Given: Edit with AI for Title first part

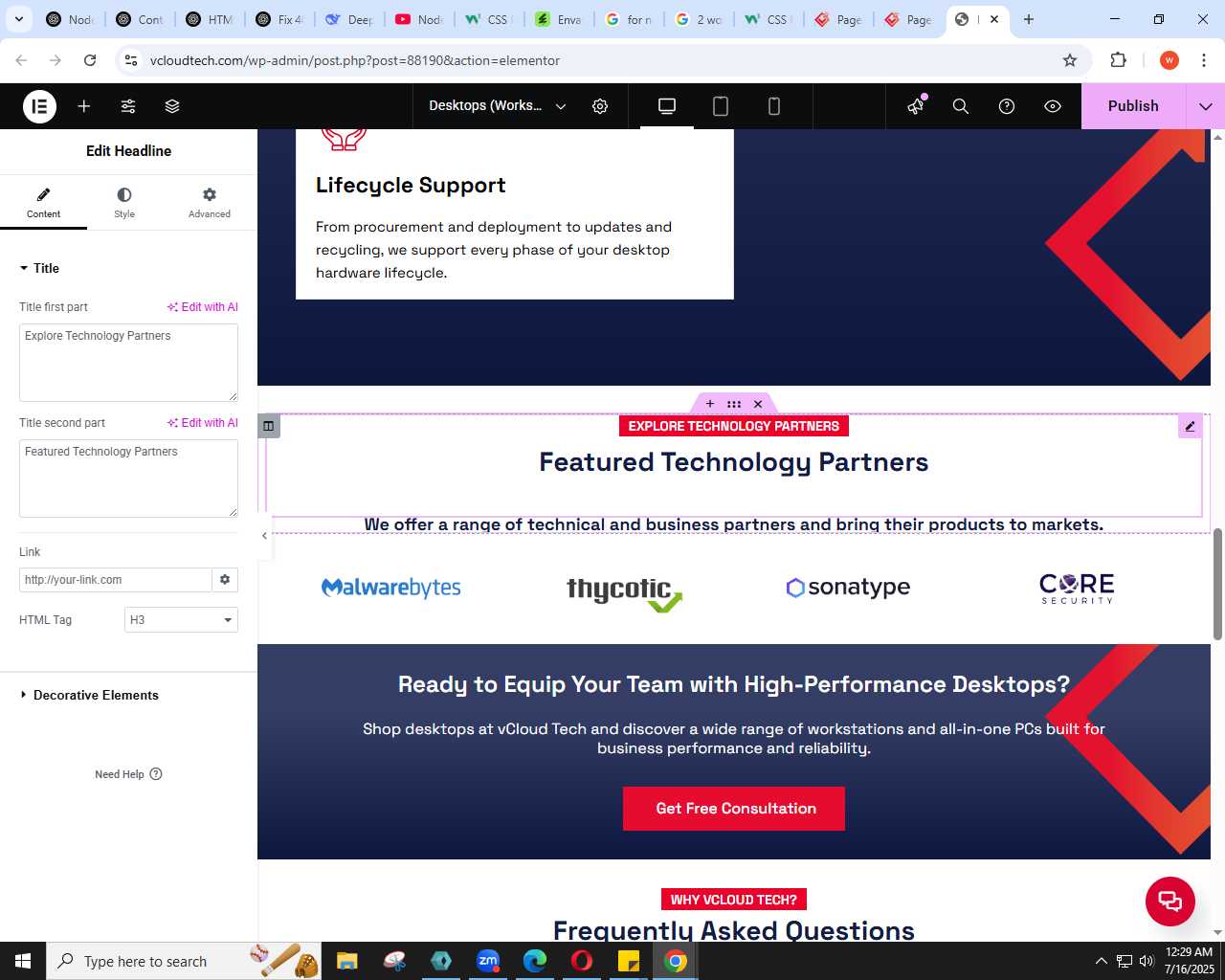Looking at the screenshot, I should [x=203, y=307].
